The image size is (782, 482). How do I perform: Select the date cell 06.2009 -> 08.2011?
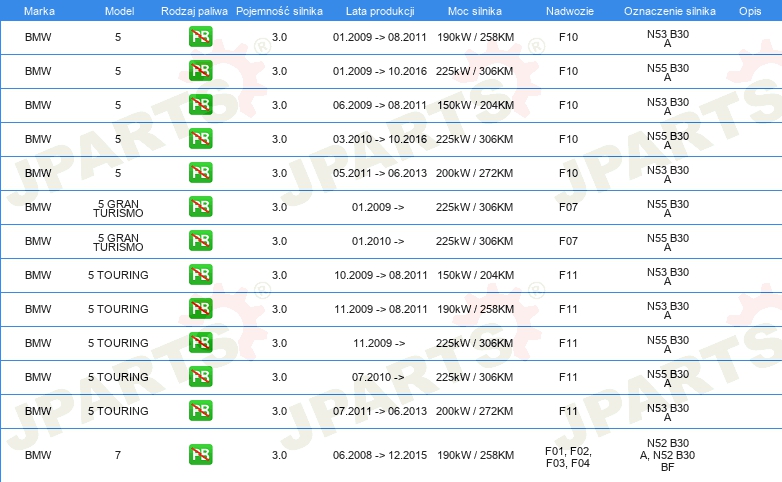(x=380, y=105)
